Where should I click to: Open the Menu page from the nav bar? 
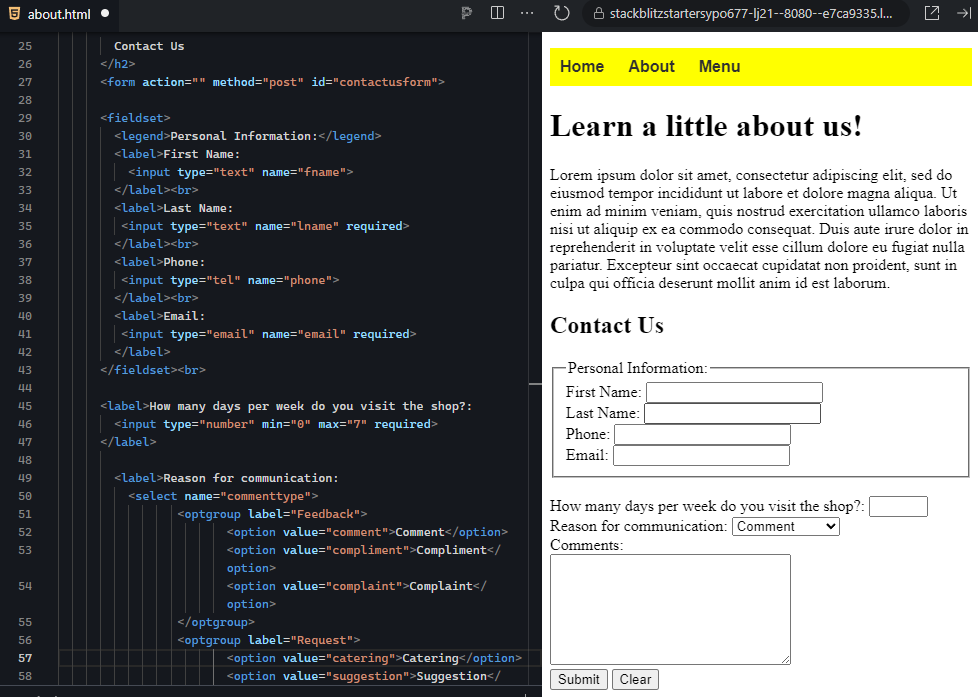coord(719,66)
